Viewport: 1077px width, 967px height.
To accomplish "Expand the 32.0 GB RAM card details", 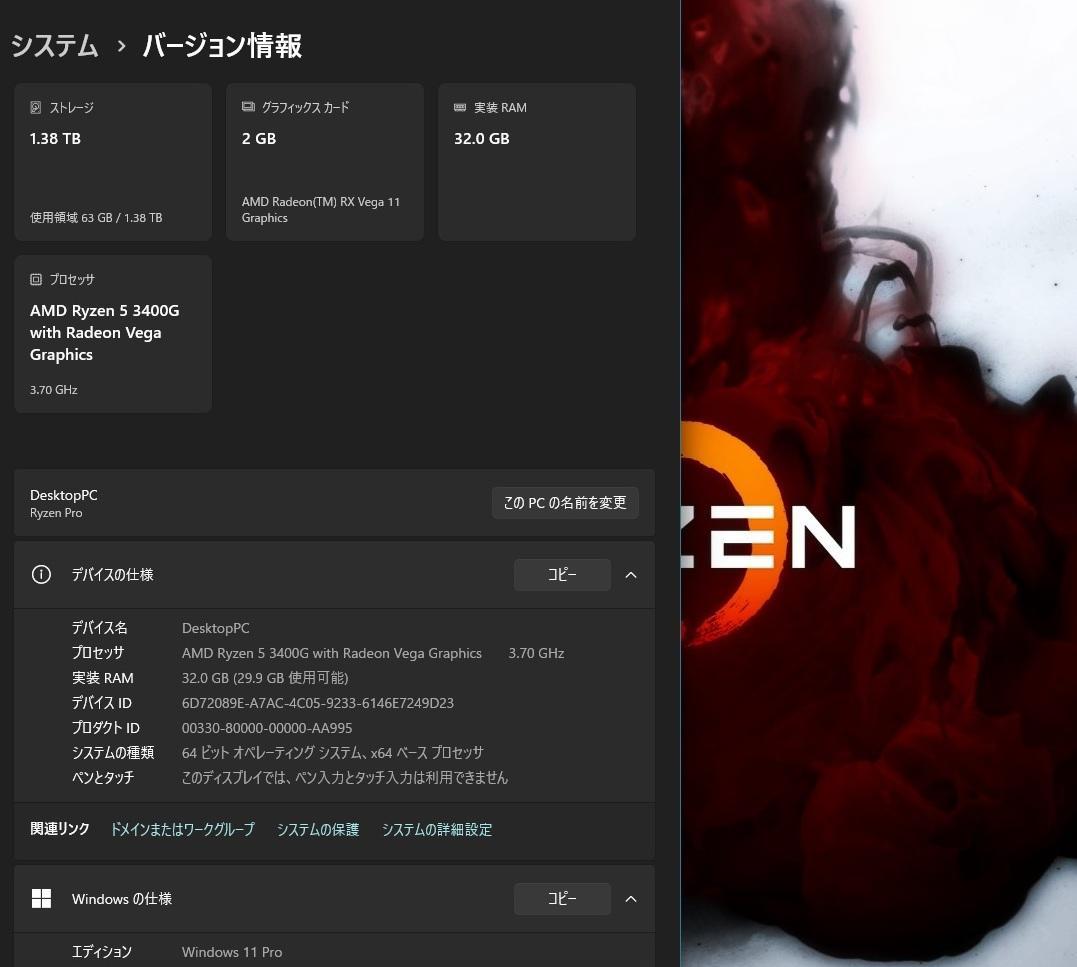I will pyautogui.click(x=536, y=161).
